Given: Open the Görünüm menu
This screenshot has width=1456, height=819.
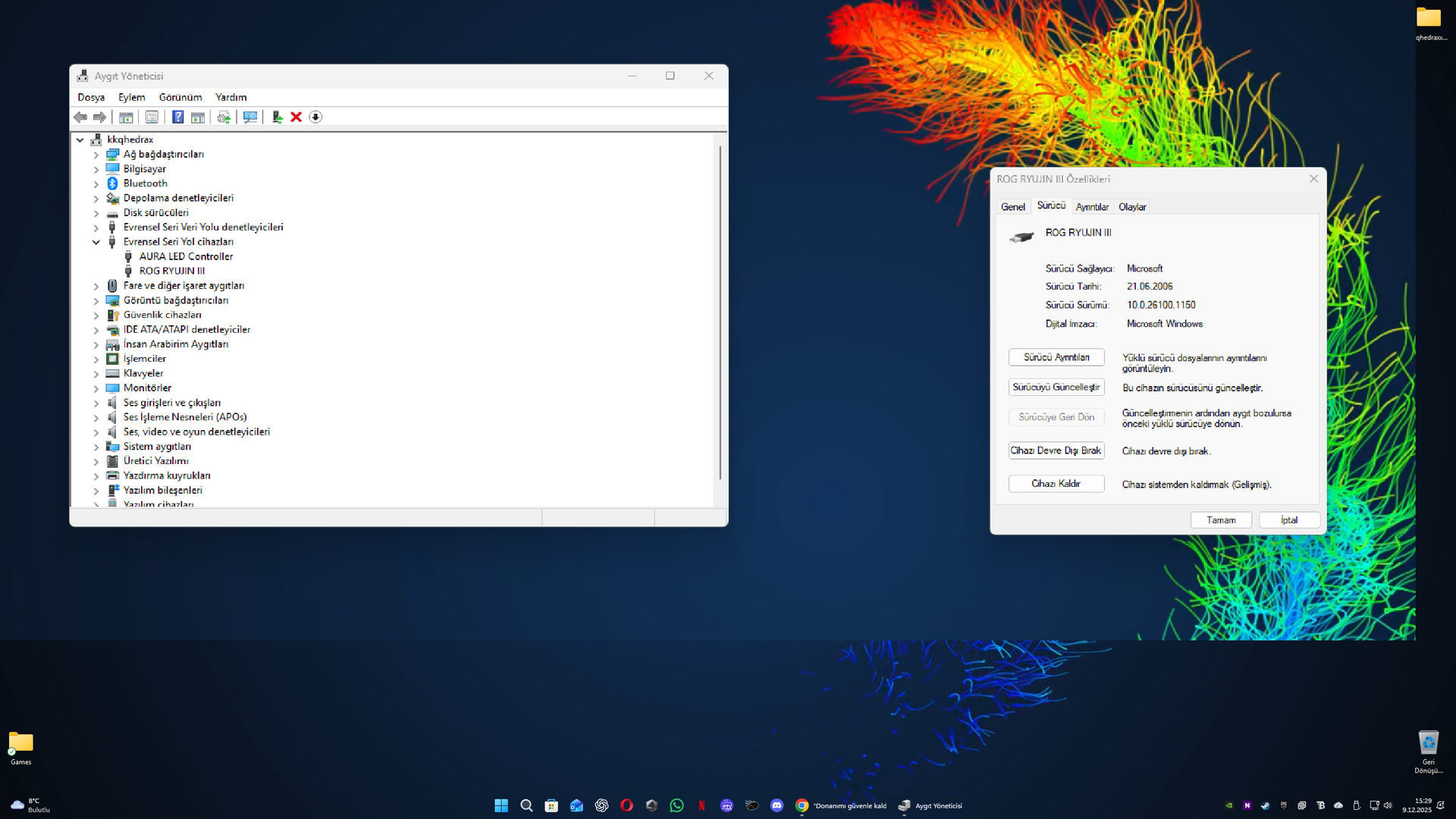Looking at the screenshot, I should click(180, 97).
